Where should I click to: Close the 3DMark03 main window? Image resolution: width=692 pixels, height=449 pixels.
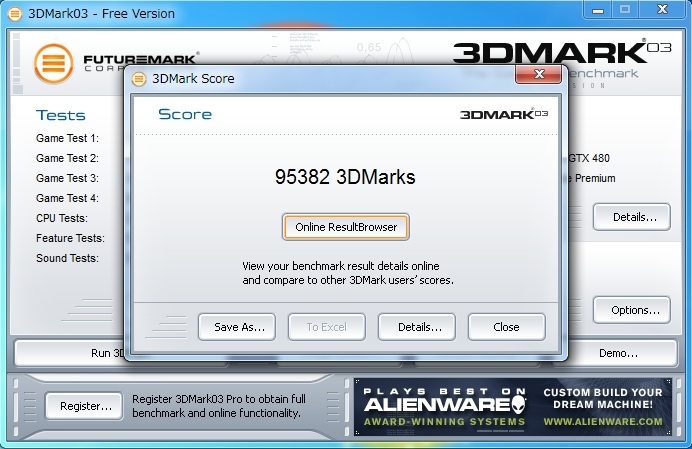(x=662, y=10)
